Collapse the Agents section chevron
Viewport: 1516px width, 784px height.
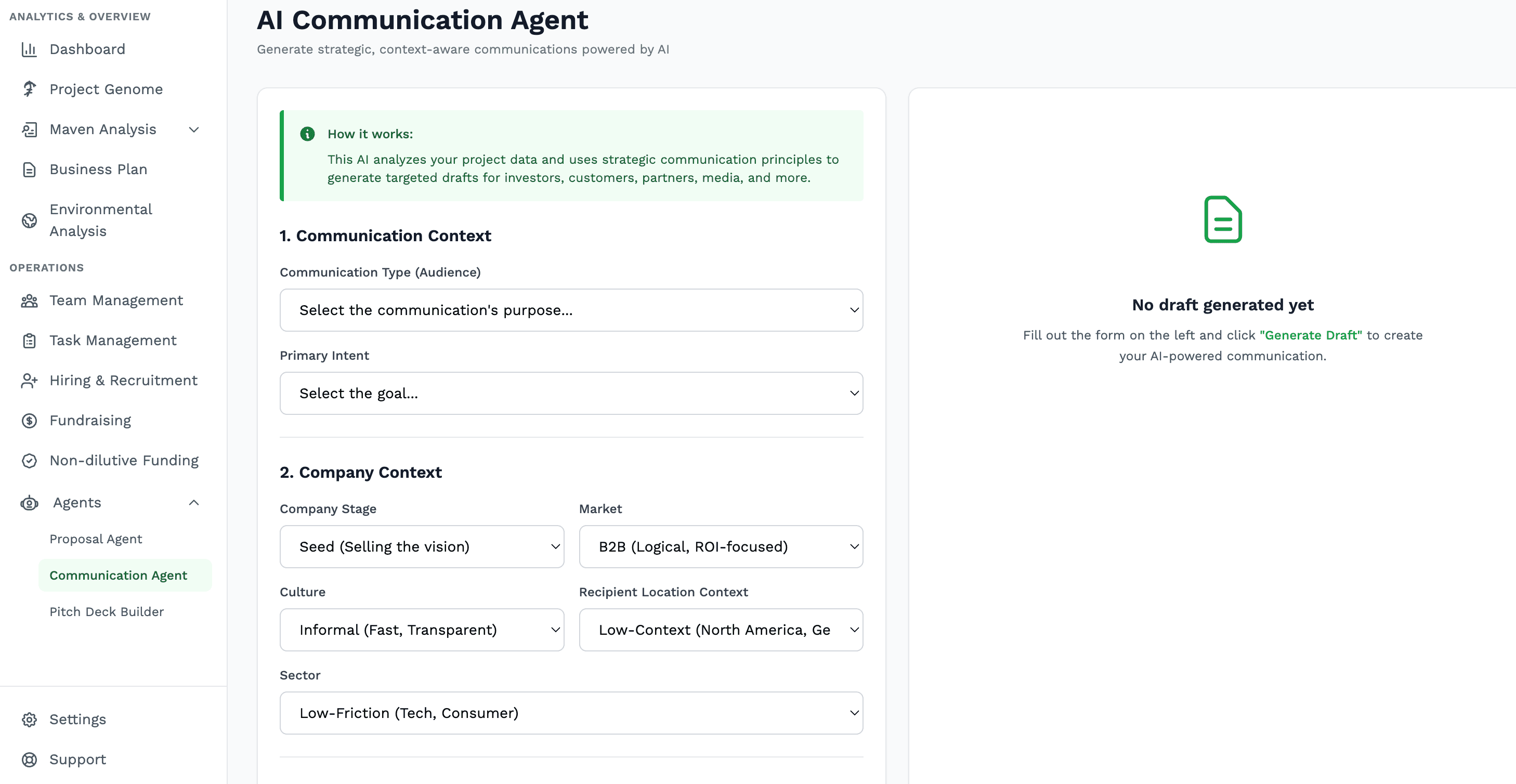tap(194, 503)
